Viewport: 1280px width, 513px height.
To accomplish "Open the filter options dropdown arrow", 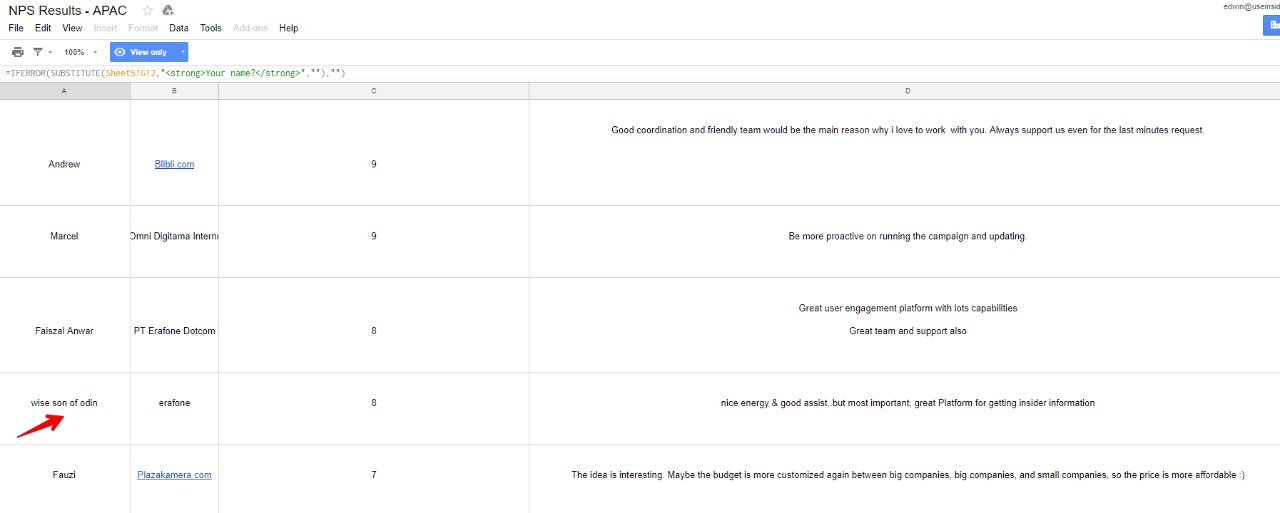I will [49, 52].
